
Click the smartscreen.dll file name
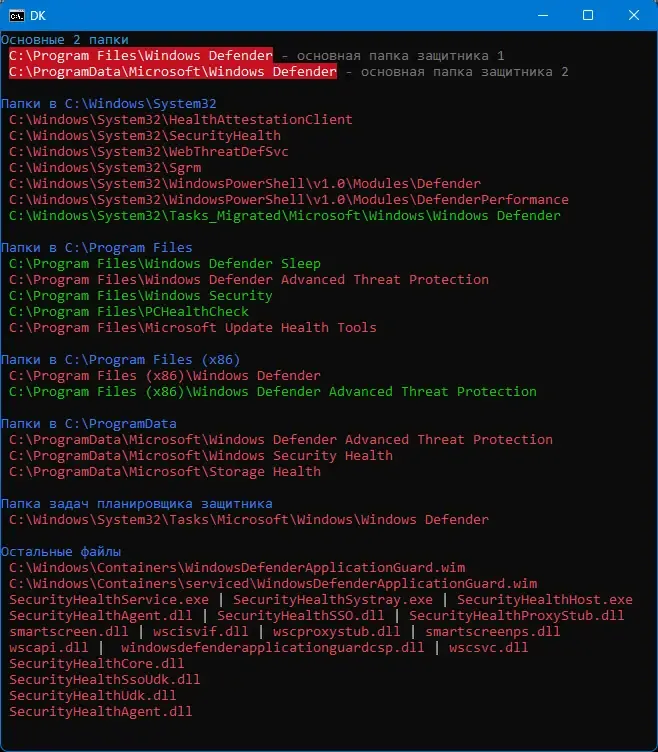[x=65, y=632]
